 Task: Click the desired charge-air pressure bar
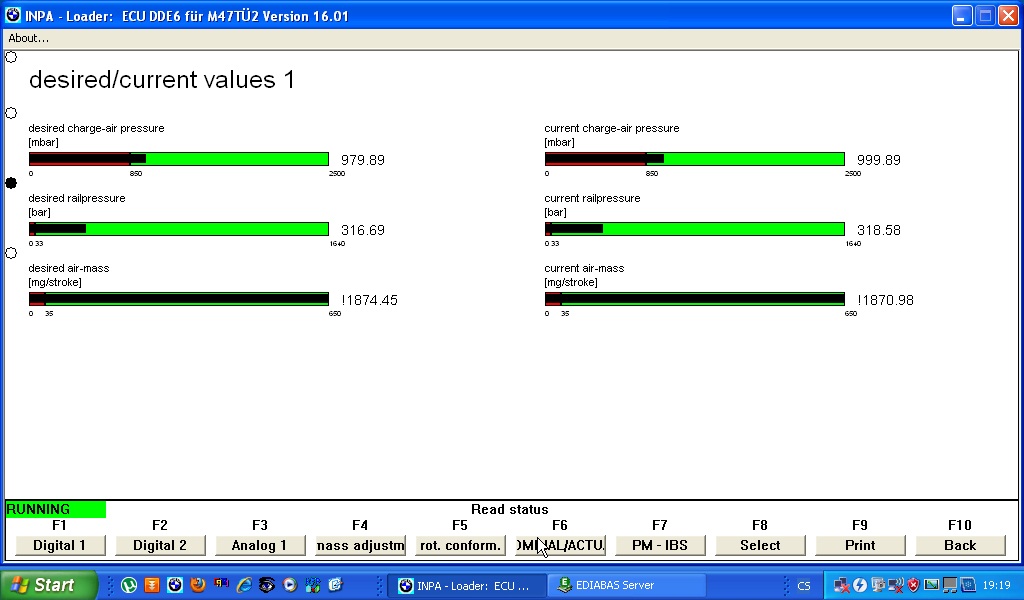click(178, 159)
